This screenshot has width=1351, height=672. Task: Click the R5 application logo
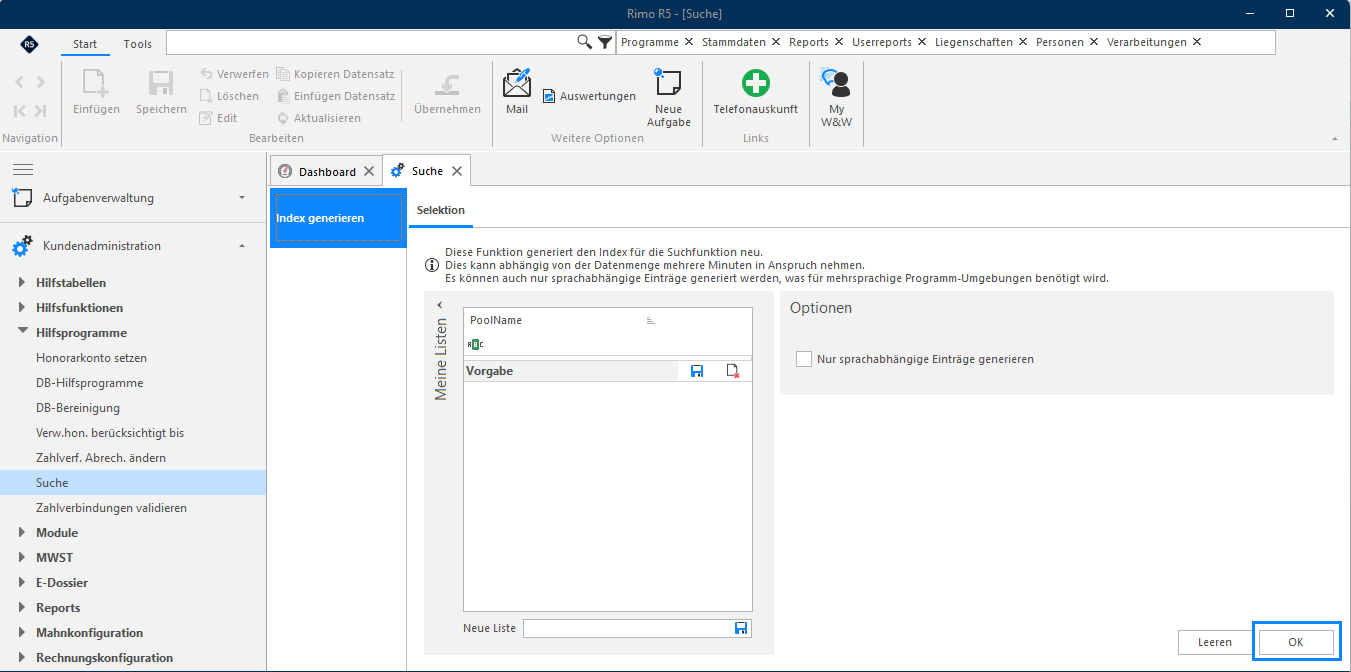(x=29, y=43)
